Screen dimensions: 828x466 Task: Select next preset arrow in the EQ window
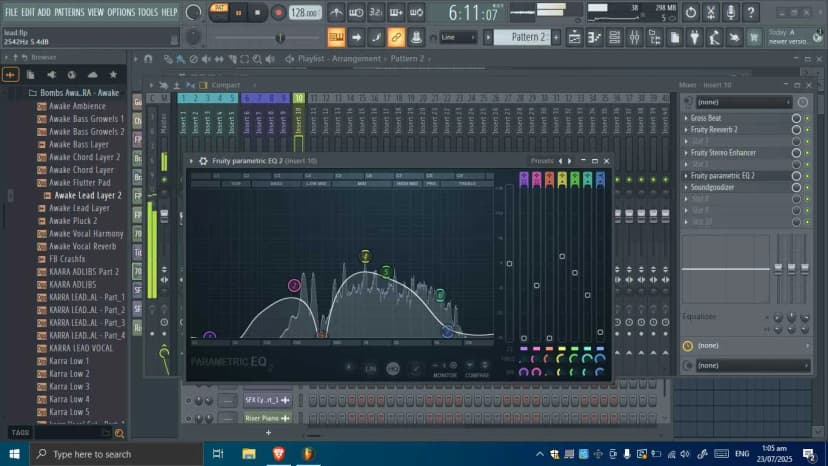[569, 161]
